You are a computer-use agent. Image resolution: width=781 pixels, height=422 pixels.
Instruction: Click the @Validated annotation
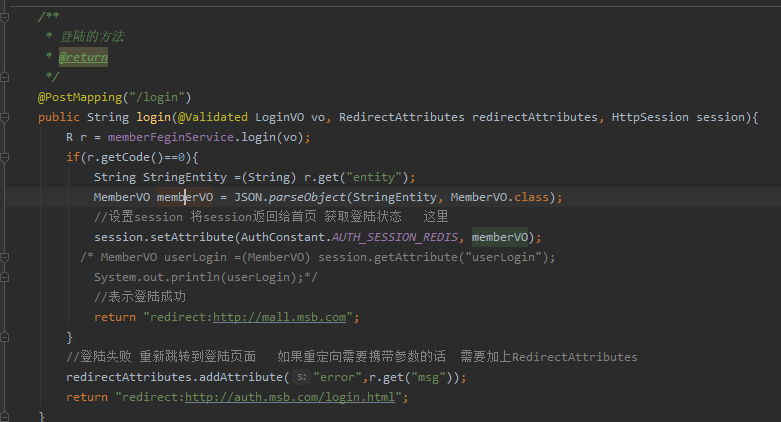213,117
